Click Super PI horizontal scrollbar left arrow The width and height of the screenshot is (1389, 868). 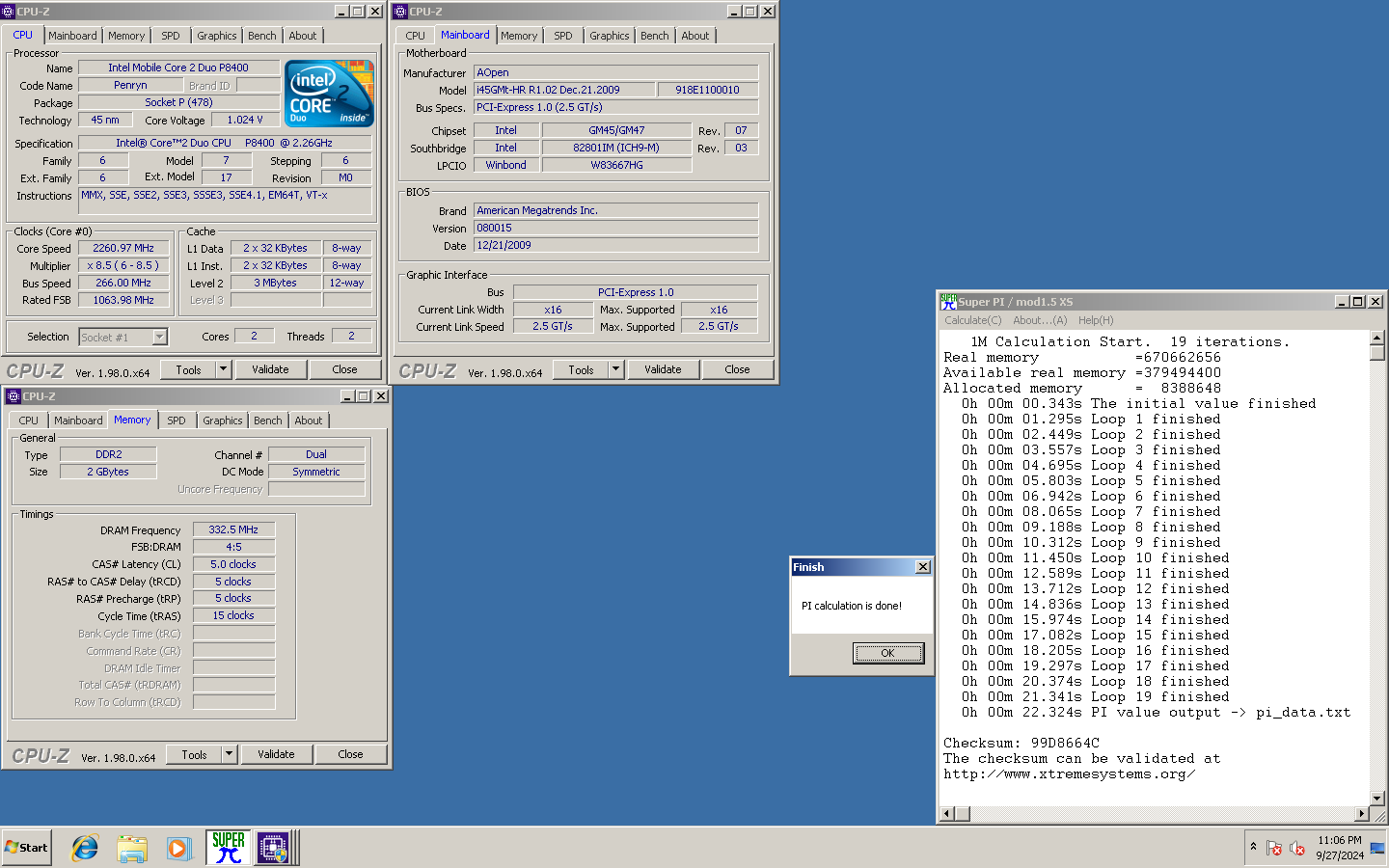pyautogui.click(x=947, y=814)
